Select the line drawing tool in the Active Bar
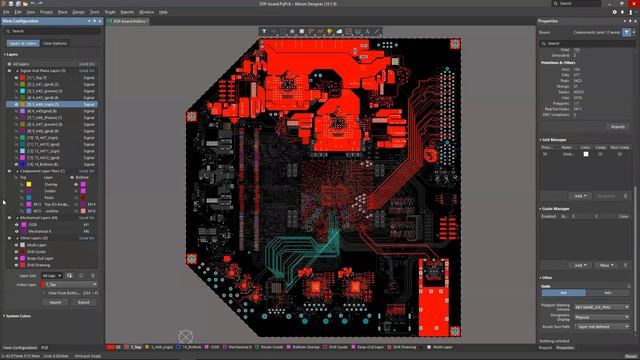This screenshot has height=360, width=640. 377,31
